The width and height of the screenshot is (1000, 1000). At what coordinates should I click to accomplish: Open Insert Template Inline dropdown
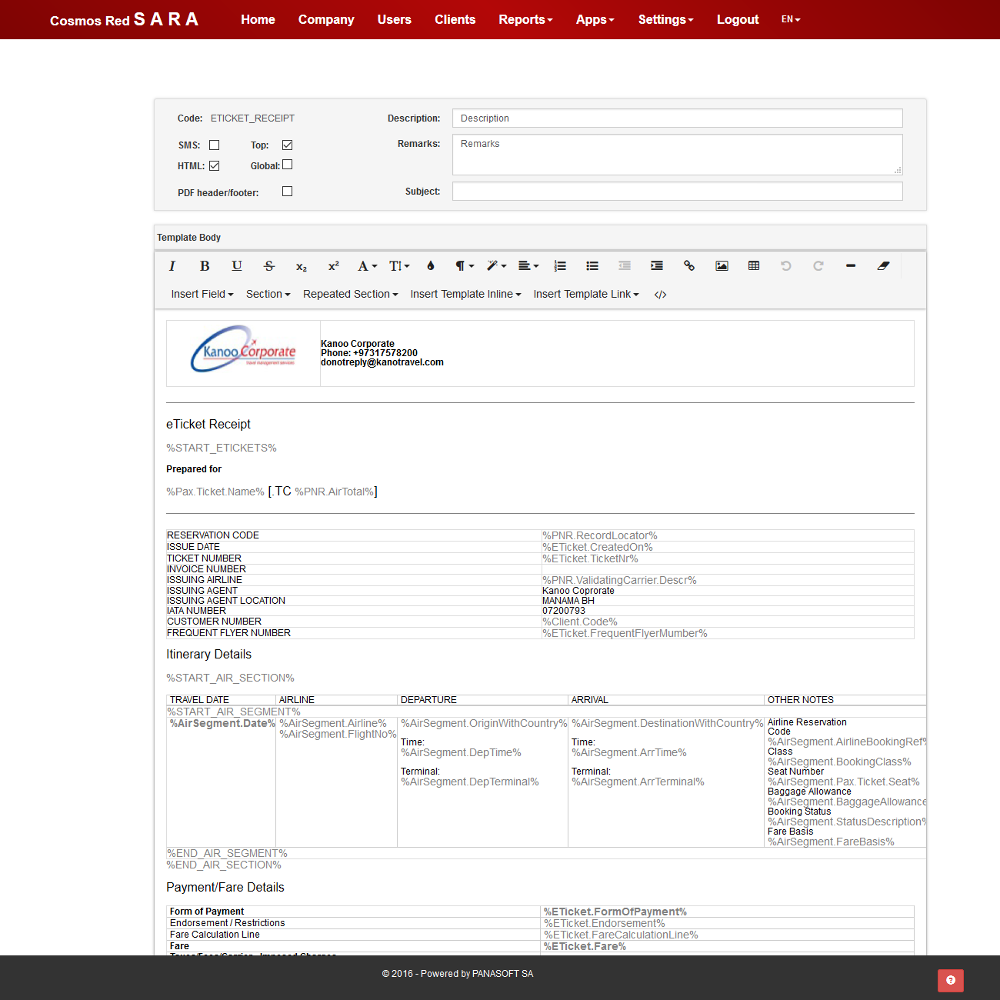click(465, 295)
